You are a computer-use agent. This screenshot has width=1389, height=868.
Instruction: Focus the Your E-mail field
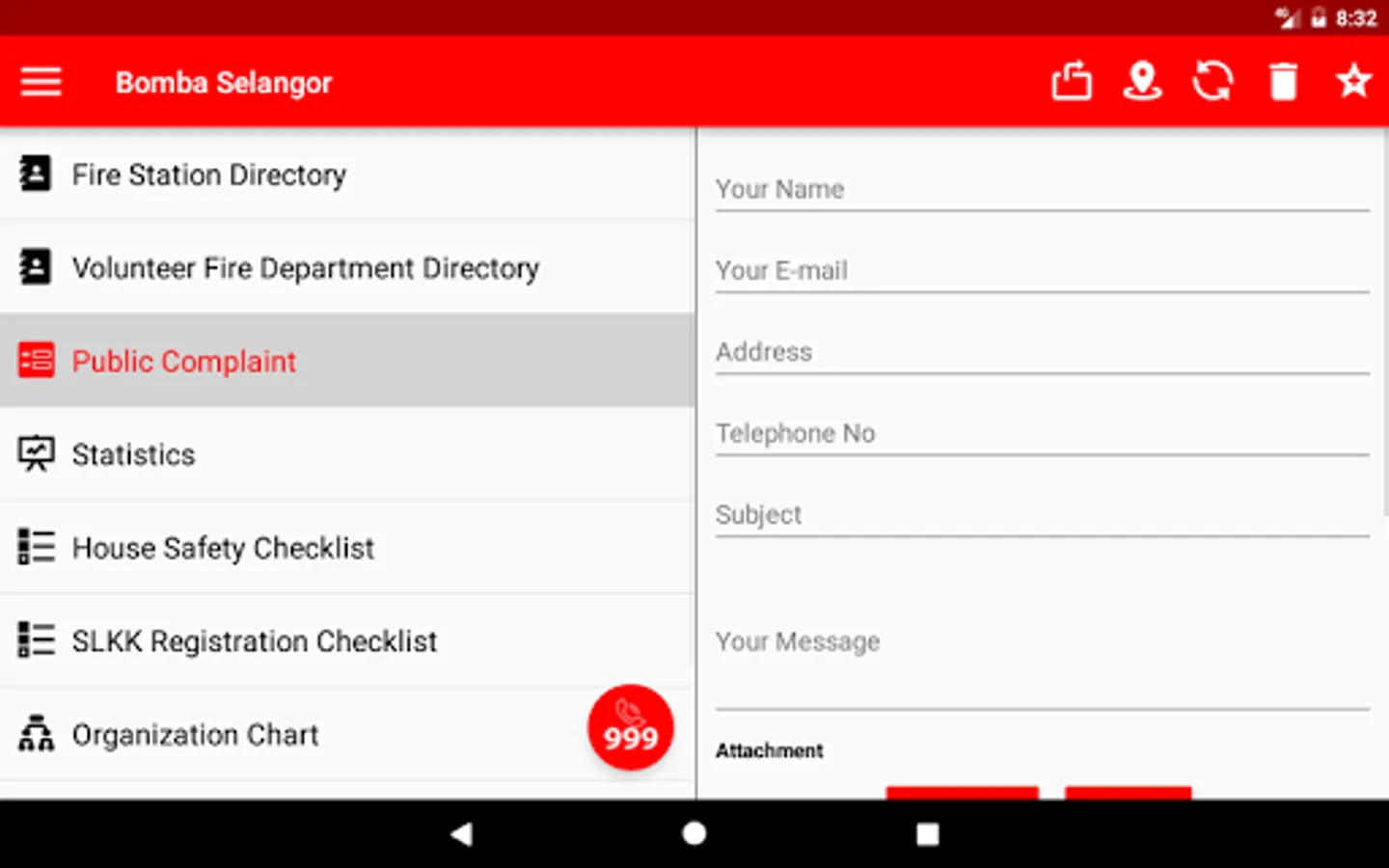[1042, 270]
